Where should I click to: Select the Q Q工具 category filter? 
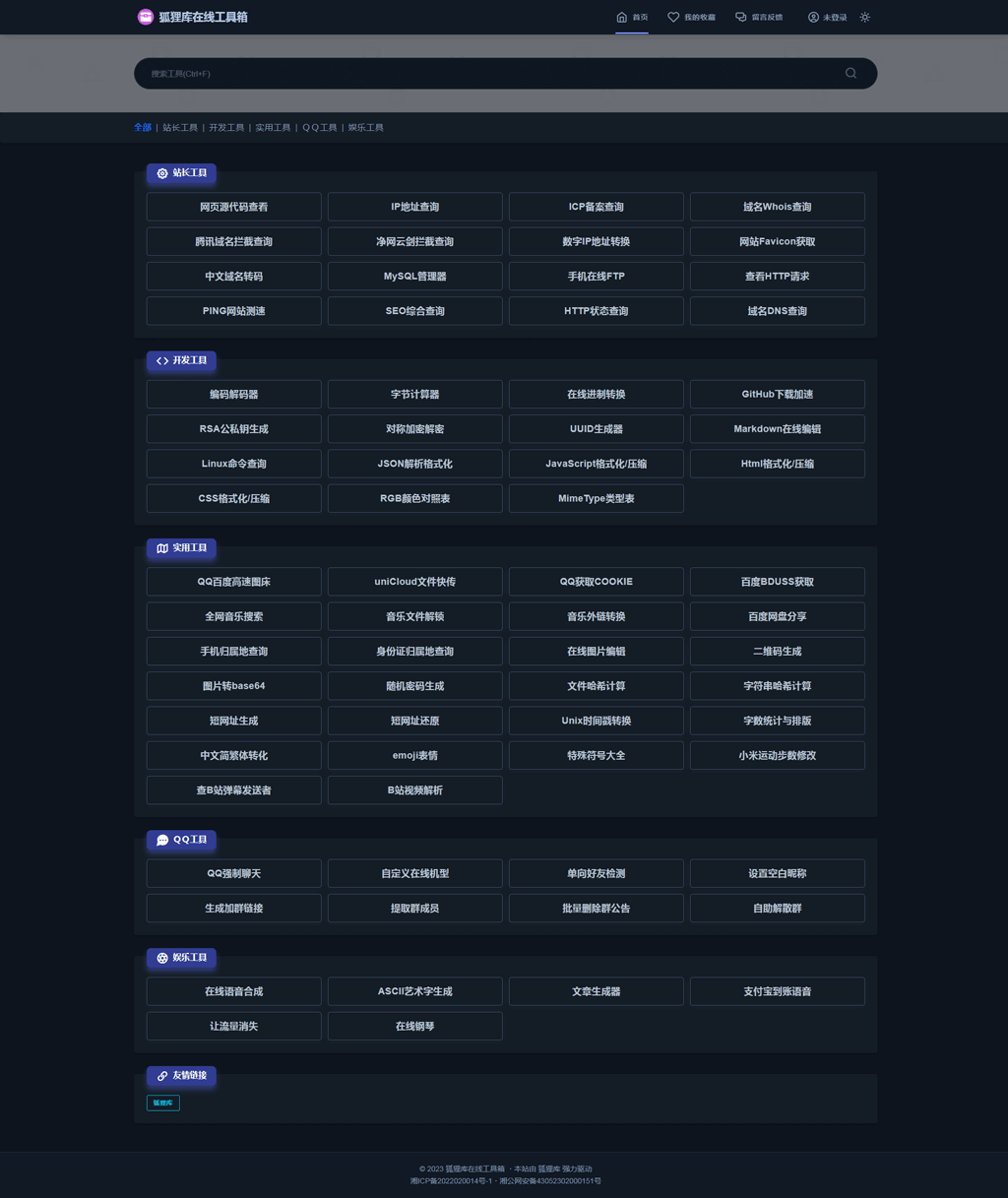point(319,128)
